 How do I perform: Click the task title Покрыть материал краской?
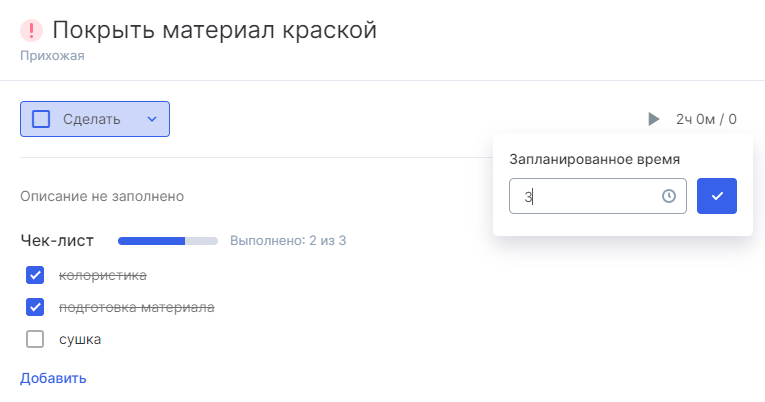[214, 30]
